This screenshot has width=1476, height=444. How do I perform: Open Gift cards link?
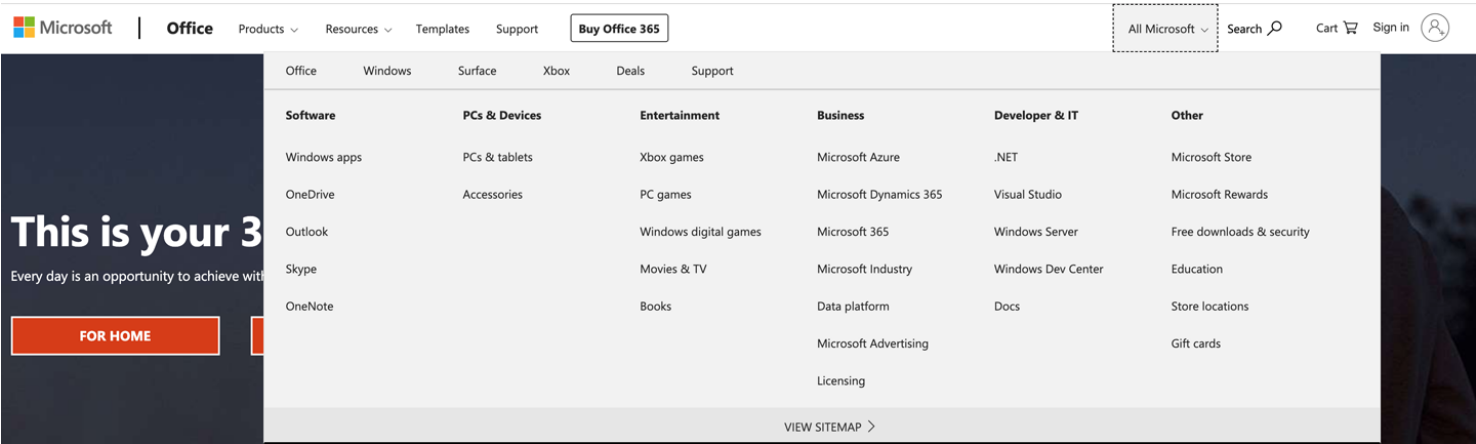1196,343
